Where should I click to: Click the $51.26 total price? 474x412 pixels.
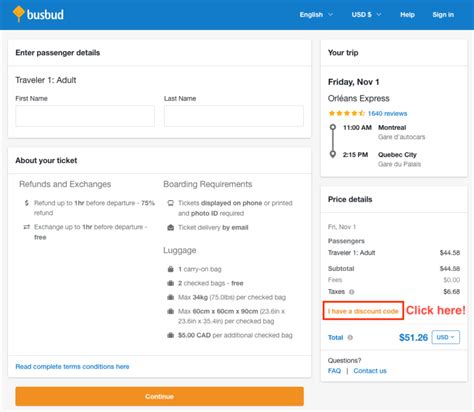[413, 337]
